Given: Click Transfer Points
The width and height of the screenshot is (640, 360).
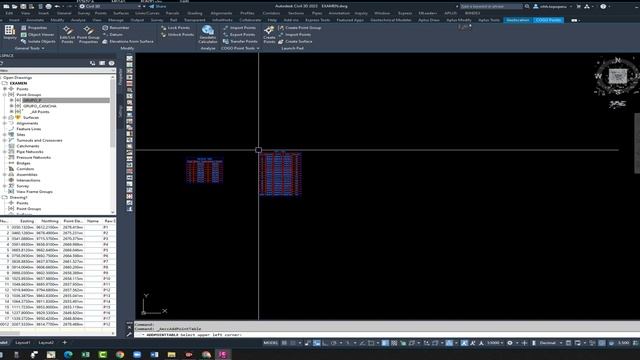Looking at the screenshot, I should pyautogui.click(x=240, y=42).
